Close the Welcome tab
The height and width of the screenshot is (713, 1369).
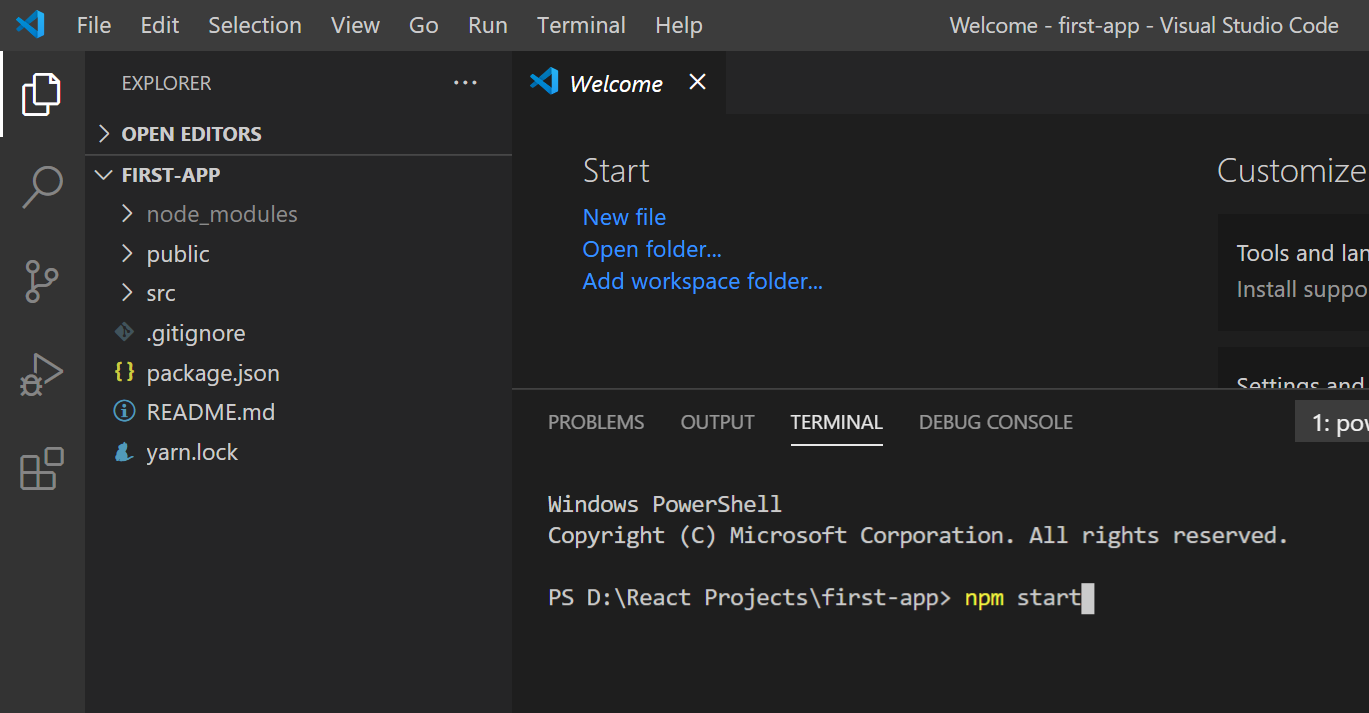click(x=698, y=82)
